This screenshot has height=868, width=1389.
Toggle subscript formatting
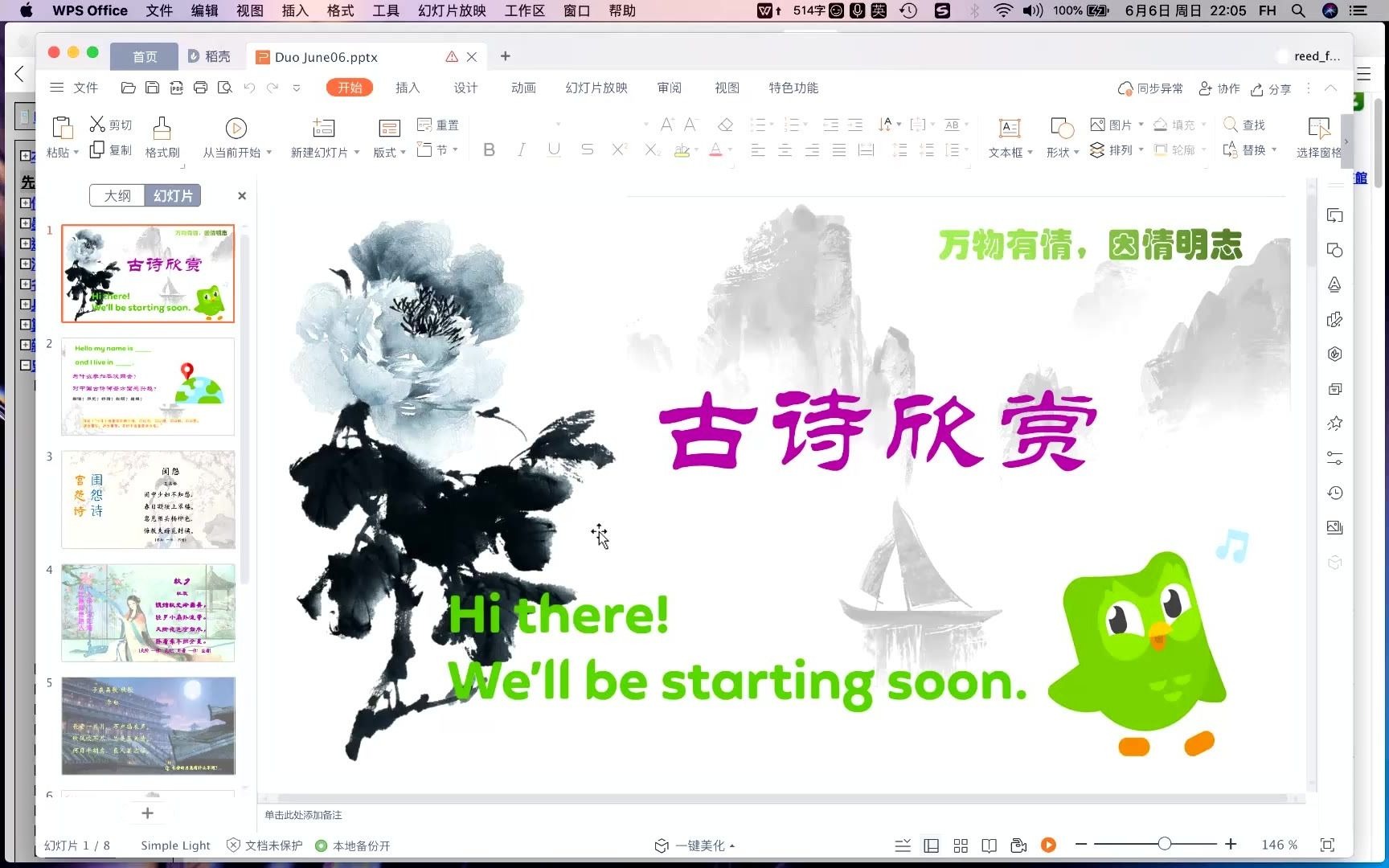coord(653,149)
